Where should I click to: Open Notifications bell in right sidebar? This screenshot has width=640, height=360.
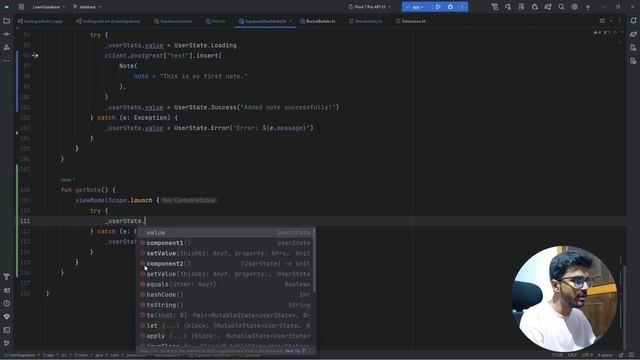click(633, 21)
